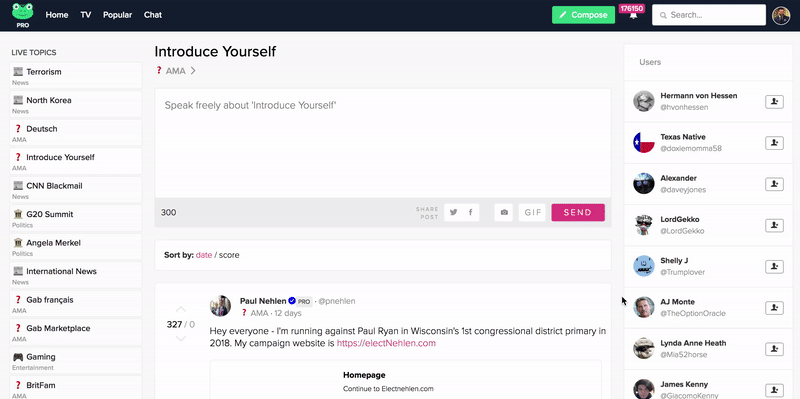Open the International News topic
This screenshot has height=399, width=800.
pyautogui.click(x=76, y=275)
